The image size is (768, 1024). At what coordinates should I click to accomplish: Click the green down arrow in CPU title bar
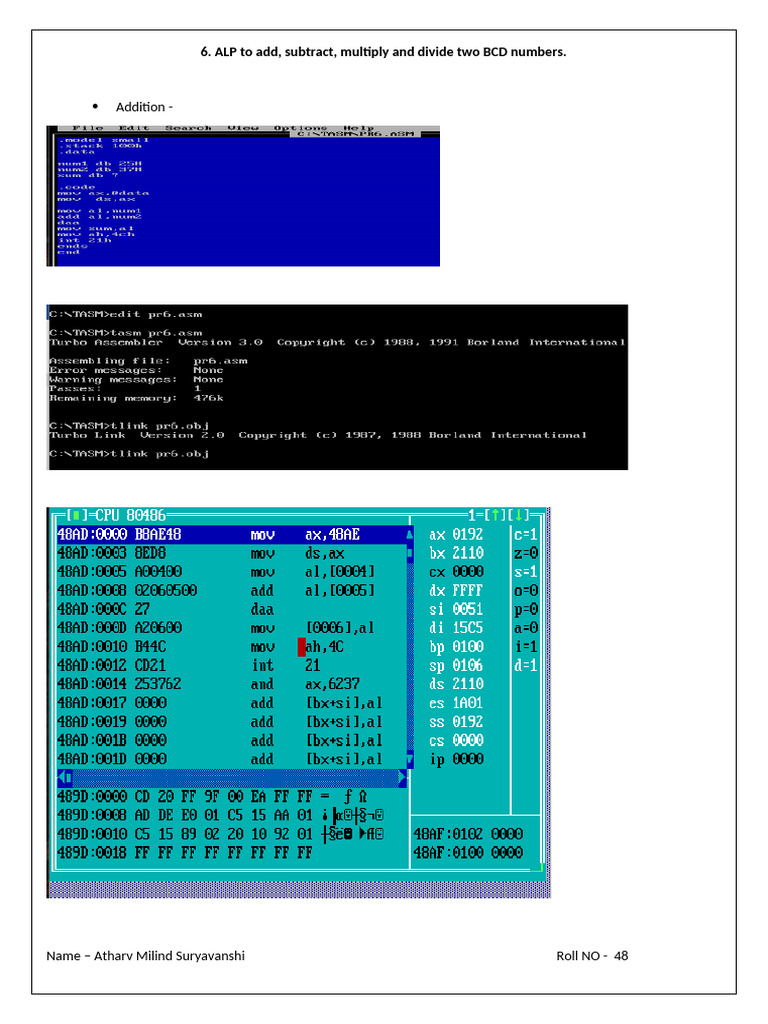[519, 515]
